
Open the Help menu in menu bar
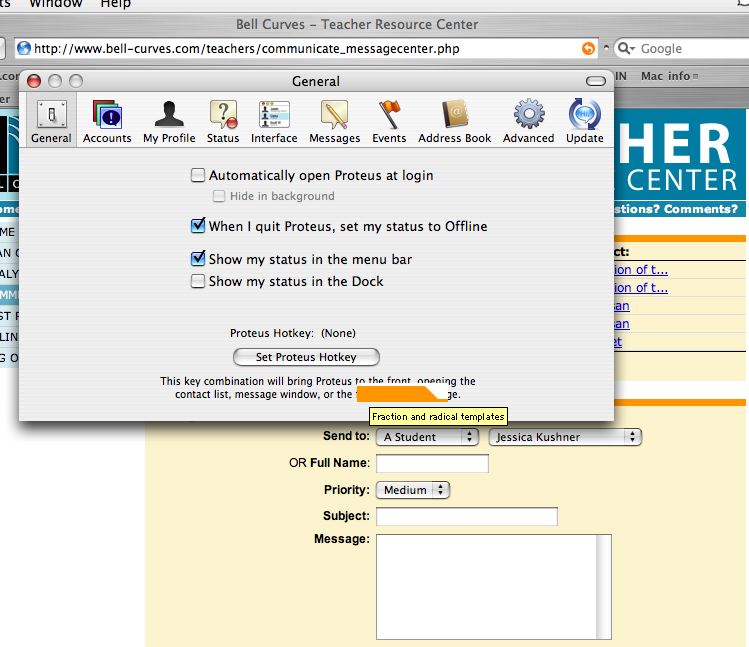click(115, 4)
